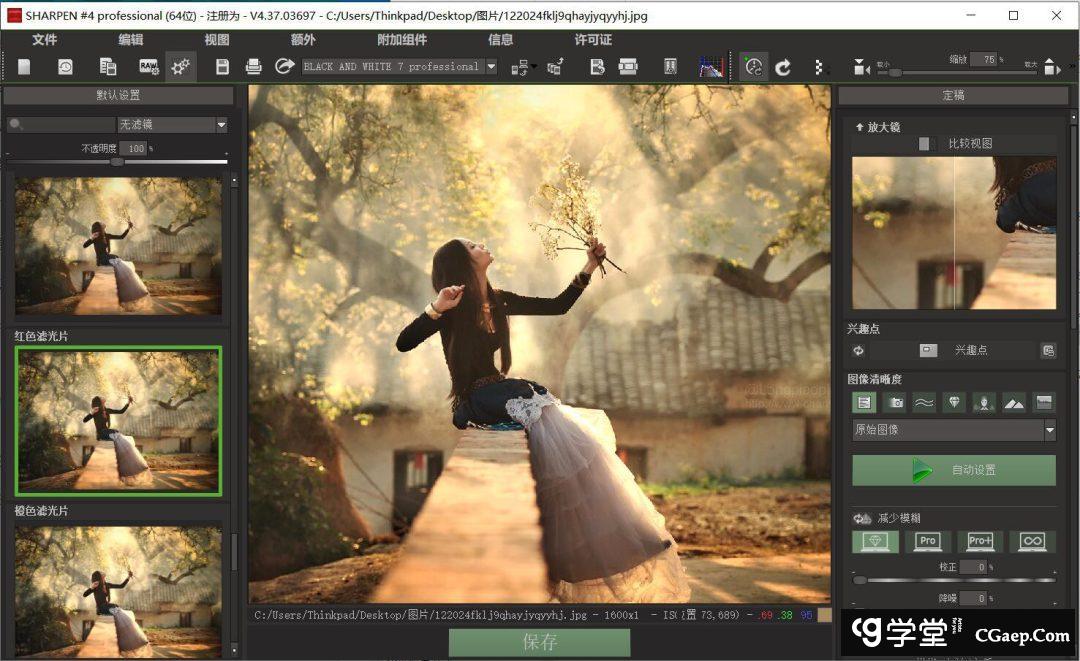
Task: Select the mountain landscape sharpness preset icon
Action: click(x=1014, y=402)
